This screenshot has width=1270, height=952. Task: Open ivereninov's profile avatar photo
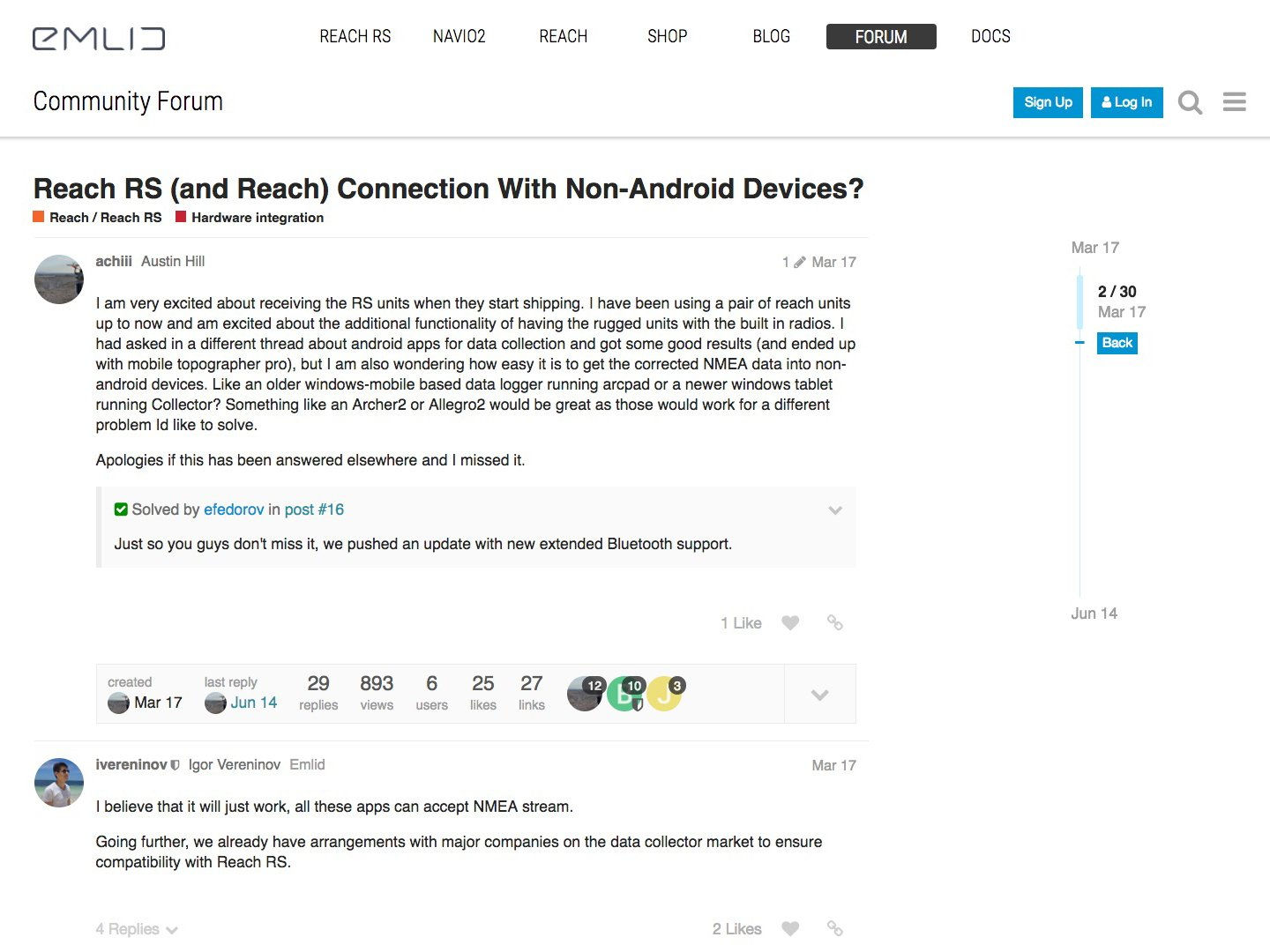59,783
